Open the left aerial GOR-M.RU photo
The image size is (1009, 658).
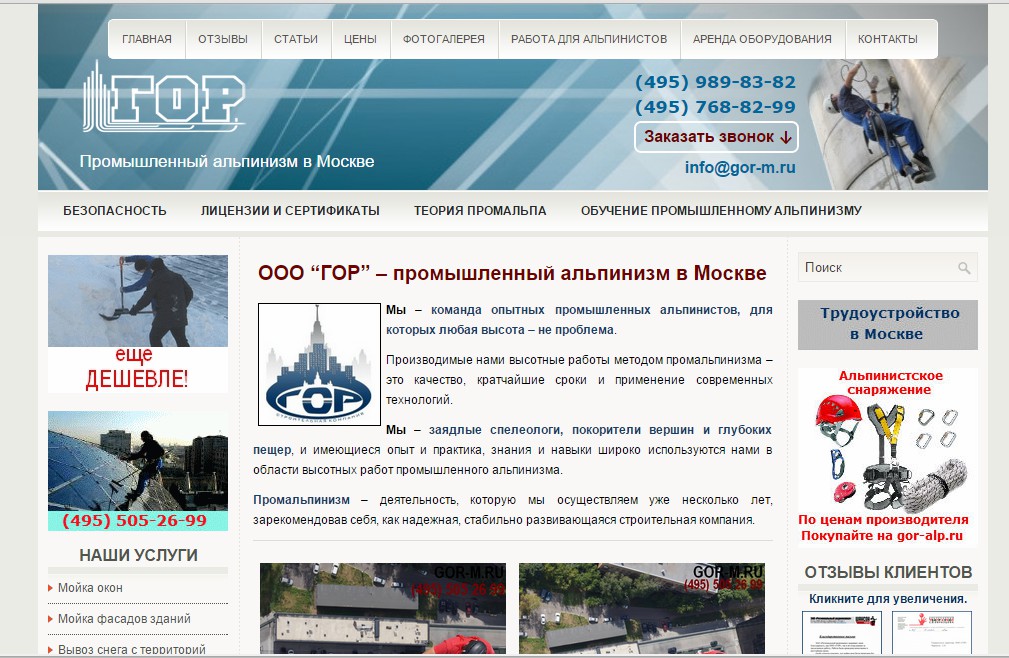(x=383, y=608)
